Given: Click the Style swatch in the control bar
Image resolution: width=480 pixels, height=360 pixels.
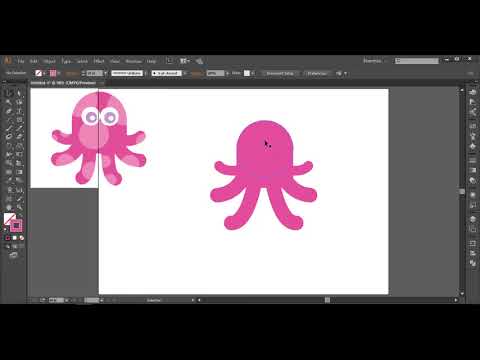Looking at the screenshot, I should (x=247, y=73).
